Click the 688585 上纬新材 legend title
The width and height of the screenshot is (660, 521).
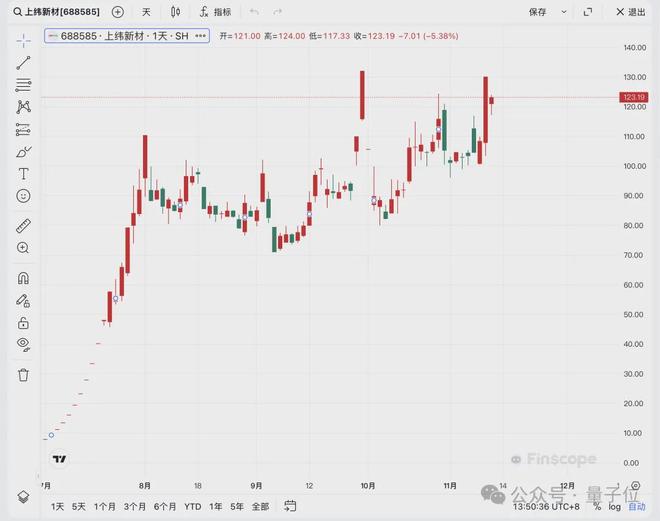(124, 36)
